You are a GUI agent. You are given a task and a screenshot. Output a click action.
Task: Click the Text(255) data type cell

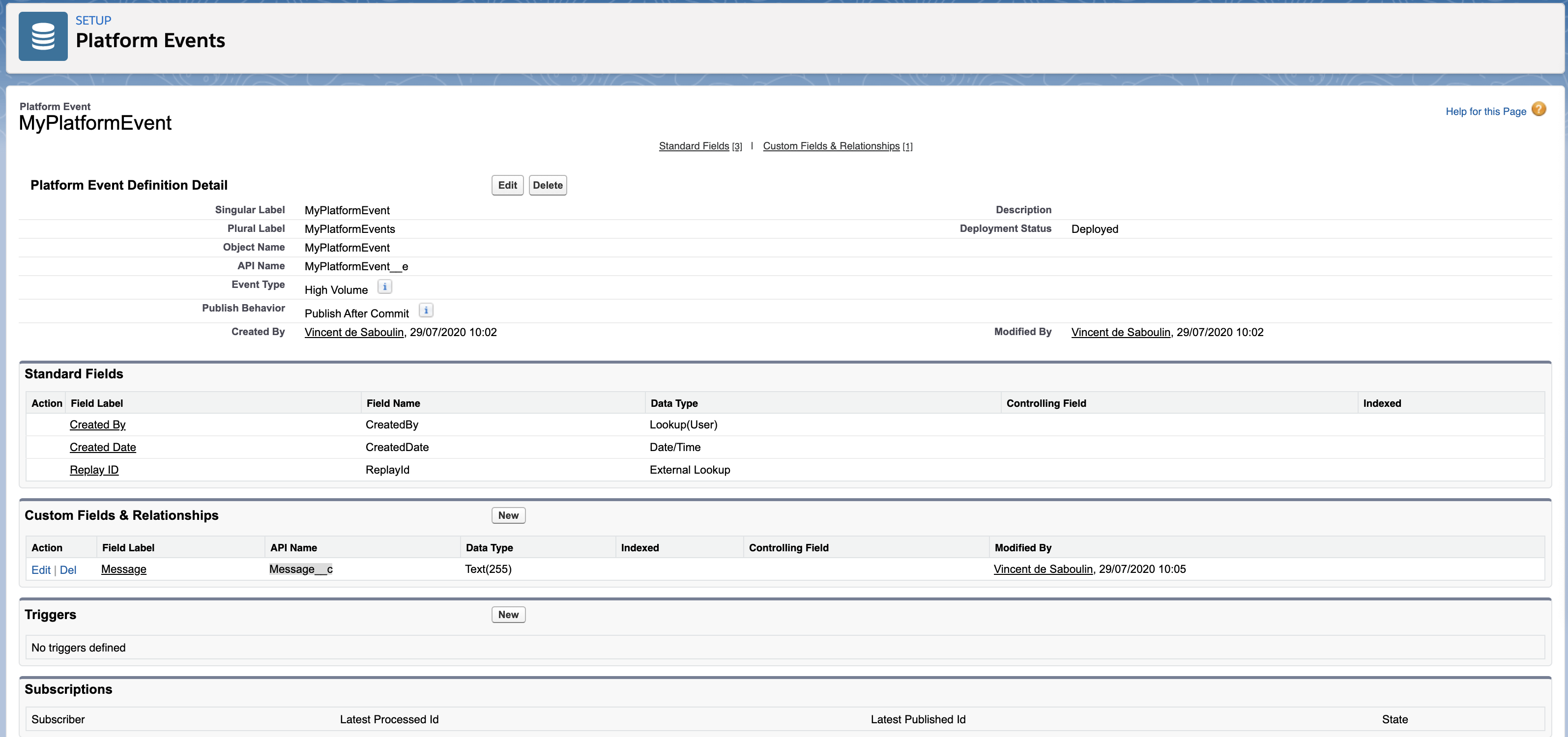[x=488, y=569]
